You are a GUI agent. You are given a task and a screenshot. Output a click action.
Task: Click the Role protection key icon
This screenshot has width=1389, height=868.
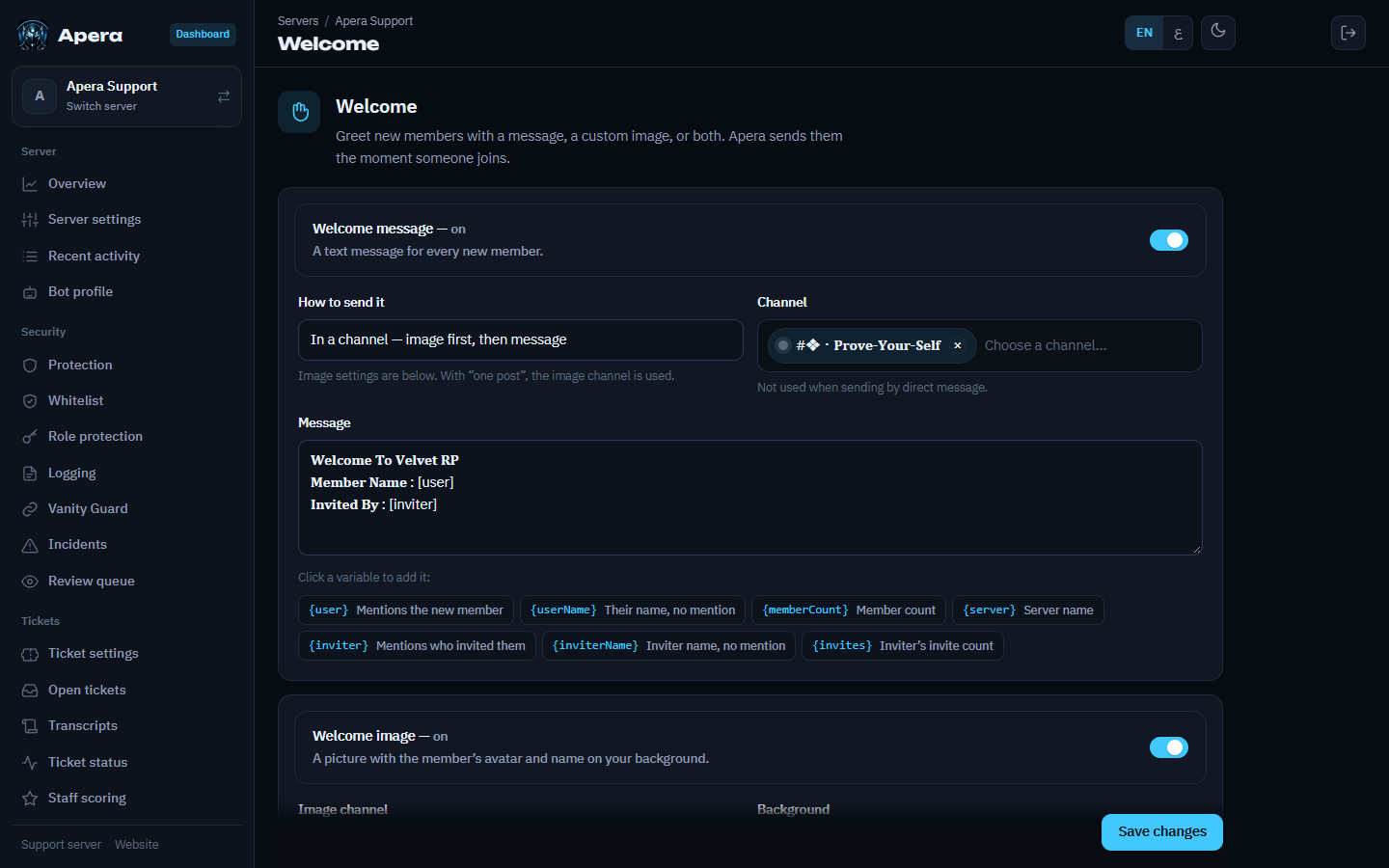point(30,437)
